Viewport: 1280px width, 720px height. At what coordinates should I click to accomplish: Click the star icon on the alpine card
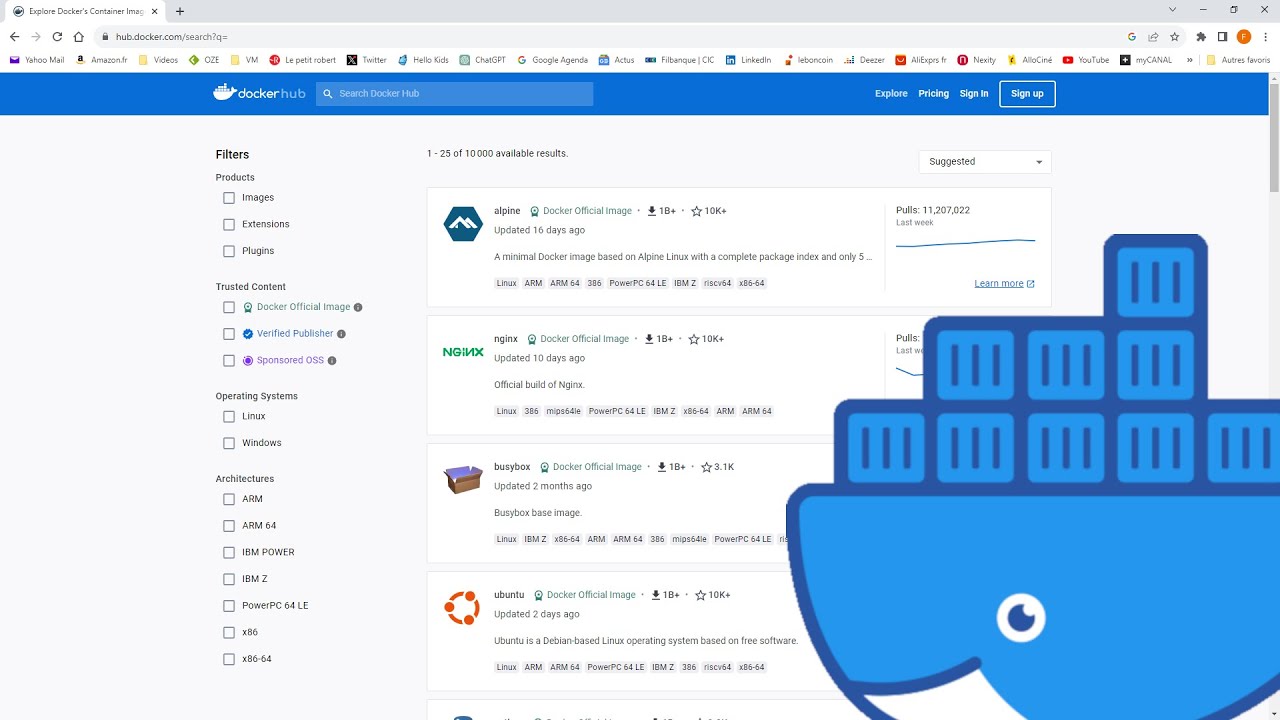click(696, 211)
